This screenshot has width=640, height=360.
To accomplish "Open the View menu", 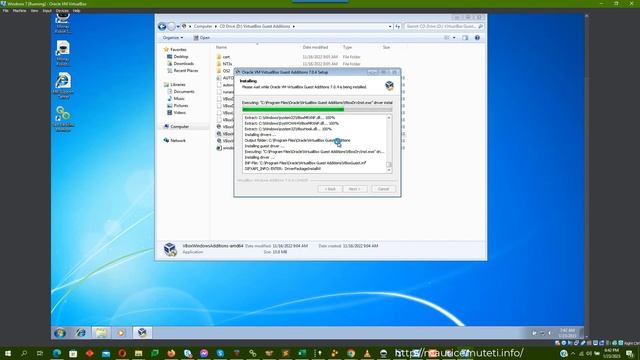I will coord(34,11).
